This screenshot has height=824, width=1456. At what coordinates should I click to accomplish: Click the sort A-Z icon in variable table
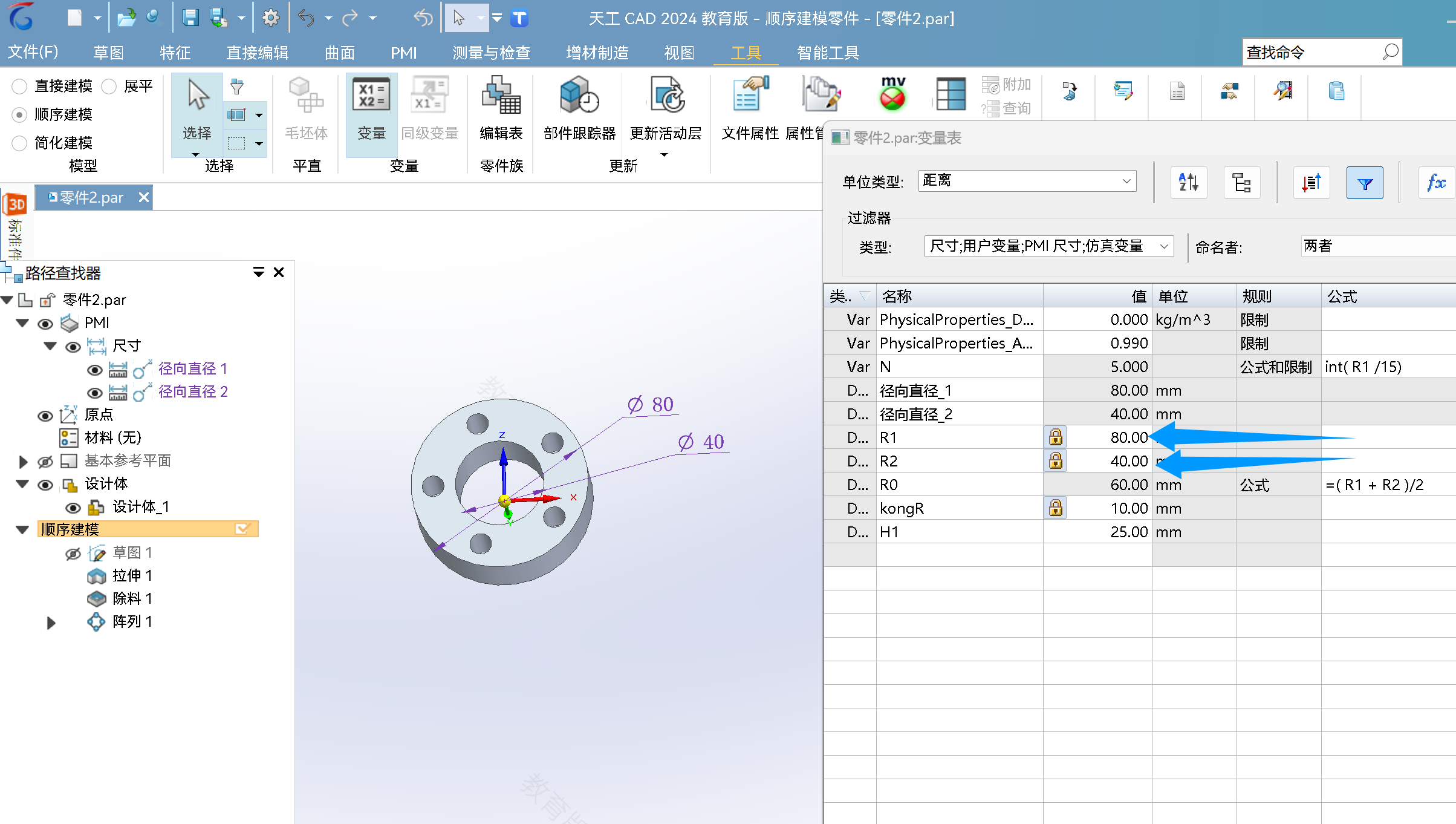coord(1189,182)
